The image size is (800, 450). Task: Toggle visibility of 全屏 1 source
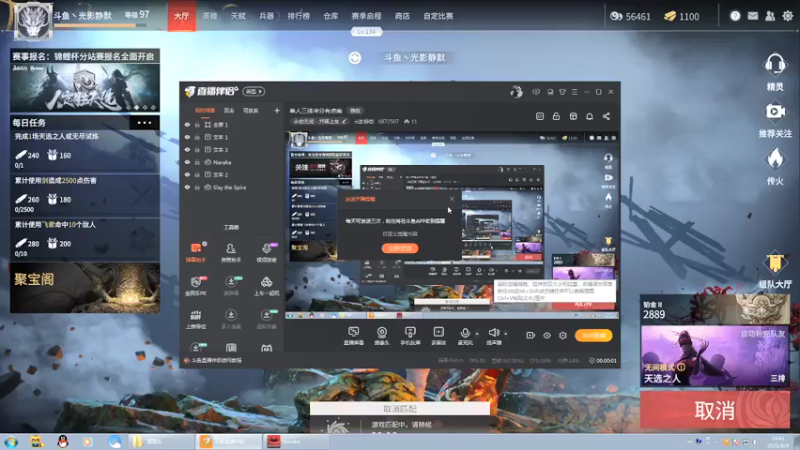(187, 124)
